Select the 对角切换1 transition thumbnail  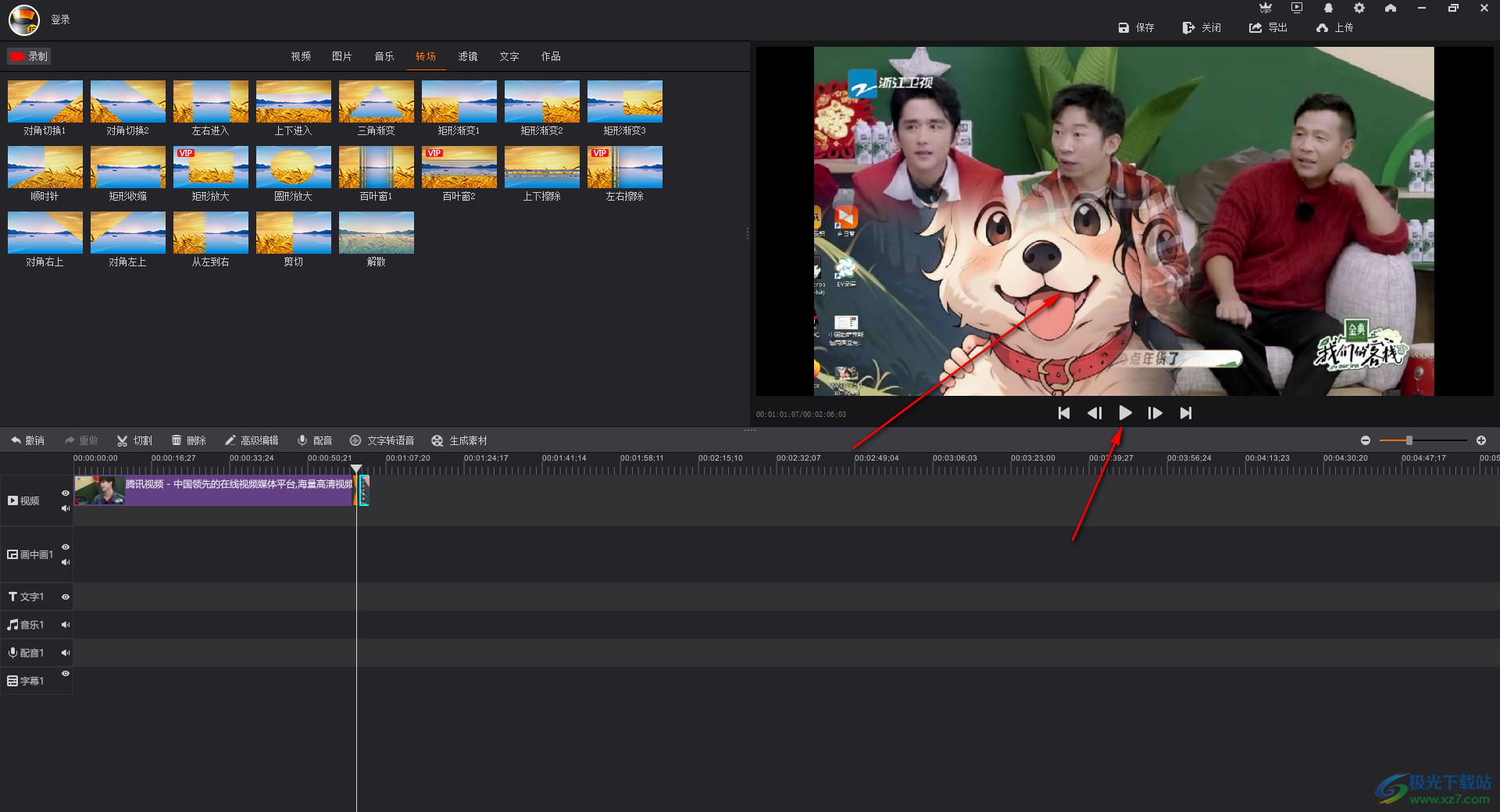click(x=45, y=101)
